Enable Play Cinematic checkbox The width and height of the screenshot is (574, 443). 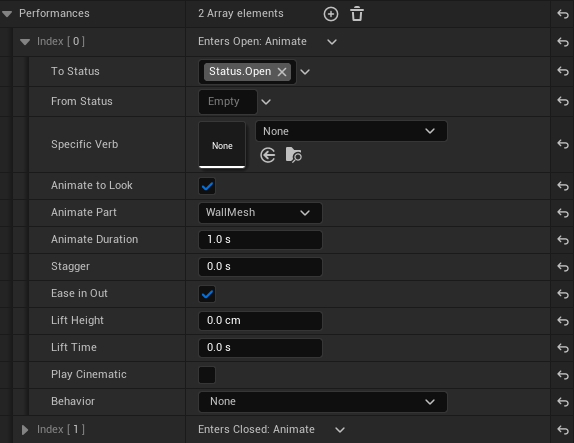click(207, 375)
